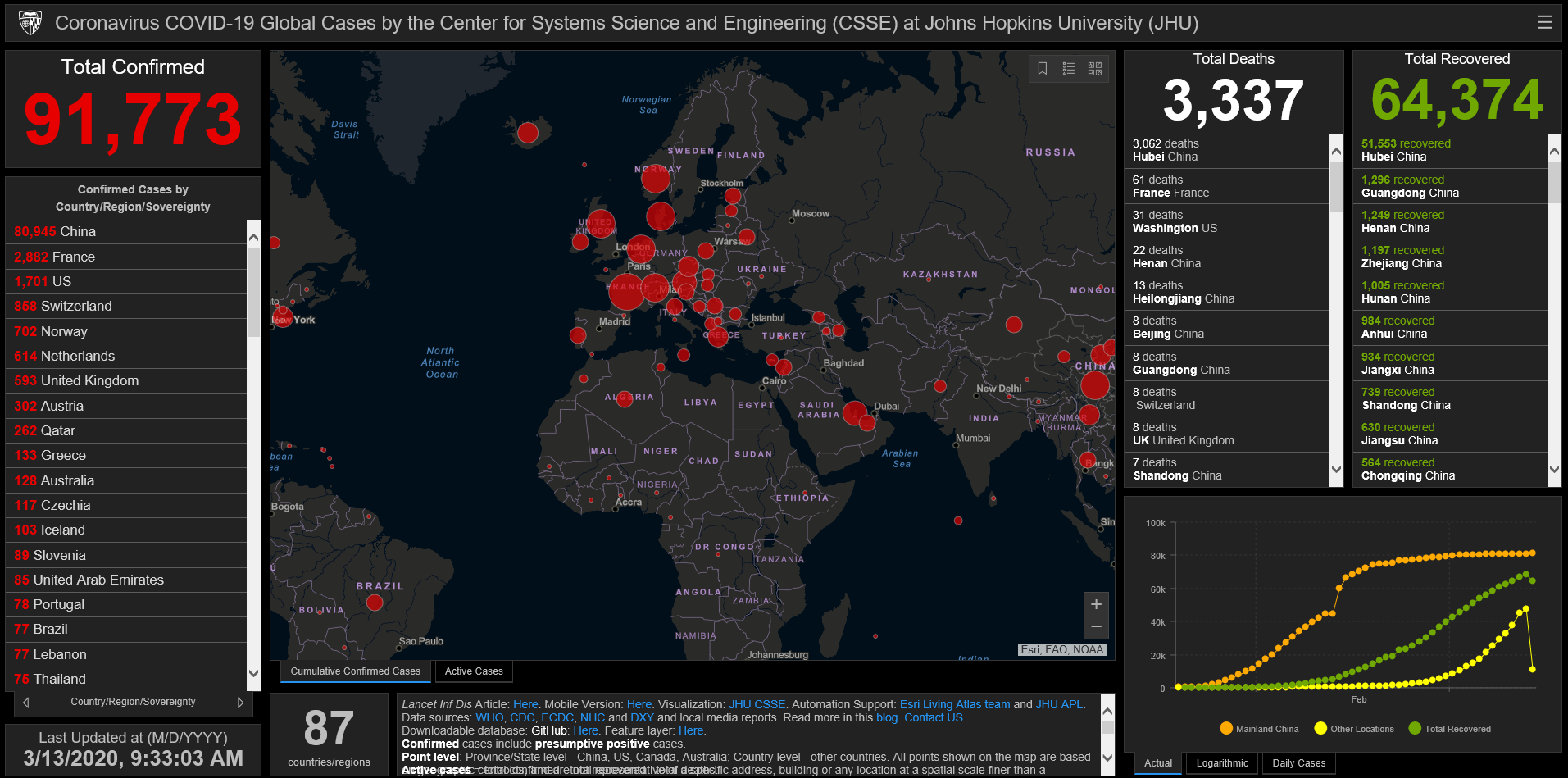The image size is (1568, 778).
Task: Zoom out on the map with minus
Action: [1096, 627]
